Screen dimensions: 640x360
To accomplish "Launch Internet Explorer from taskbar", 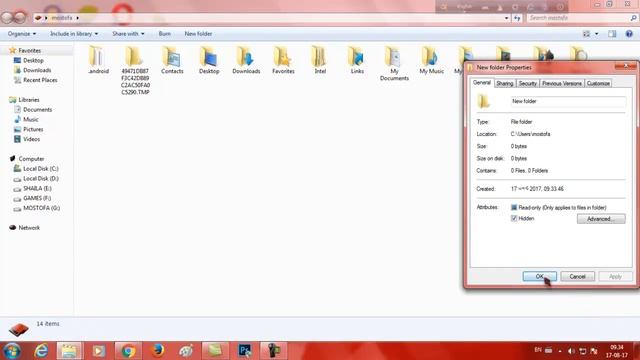I will click(x=41, y=351).
